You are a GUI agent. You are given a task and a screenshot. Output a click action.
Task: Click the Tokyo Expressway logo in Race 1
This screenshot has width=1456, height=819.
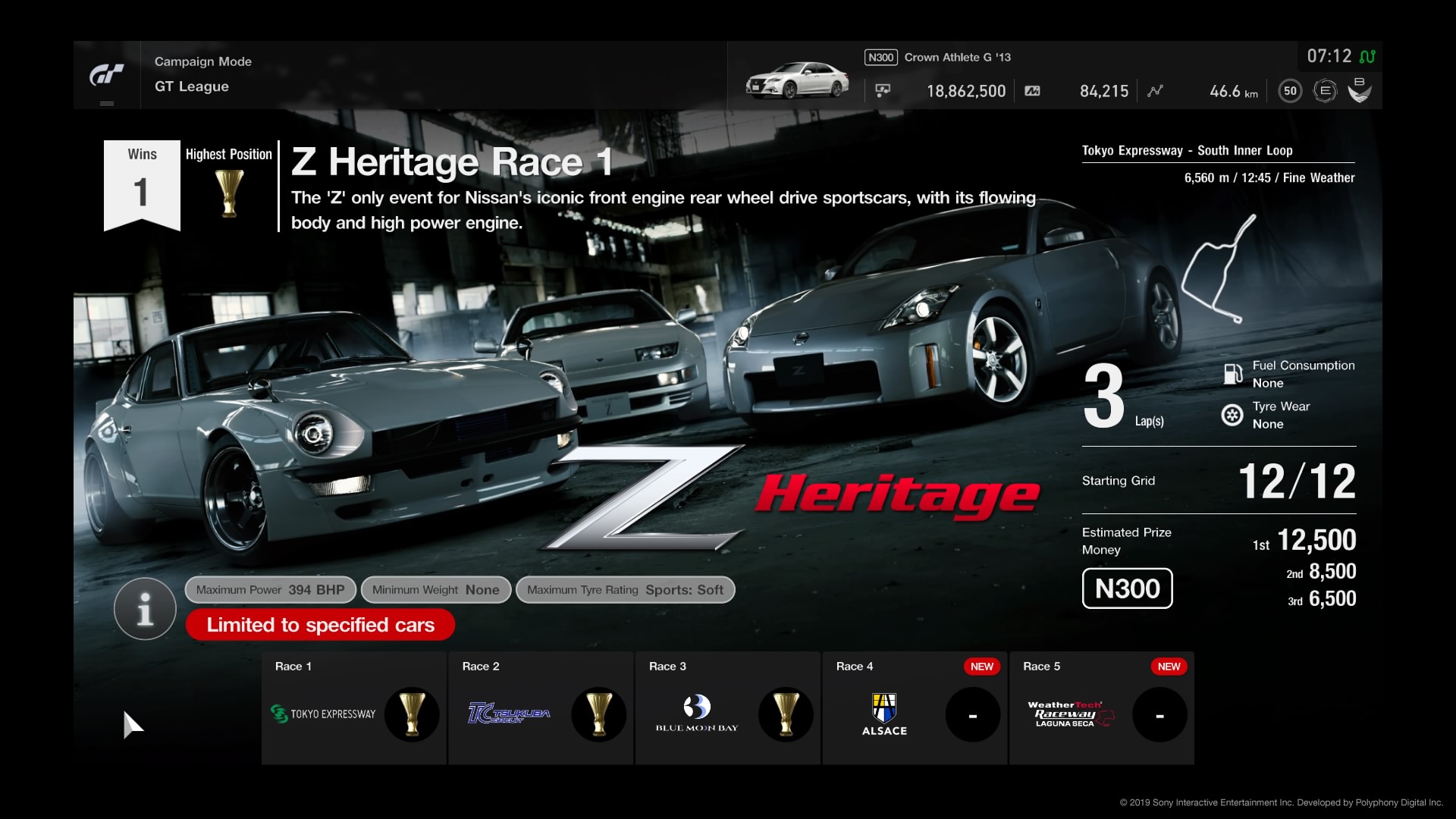pos(323,714)
